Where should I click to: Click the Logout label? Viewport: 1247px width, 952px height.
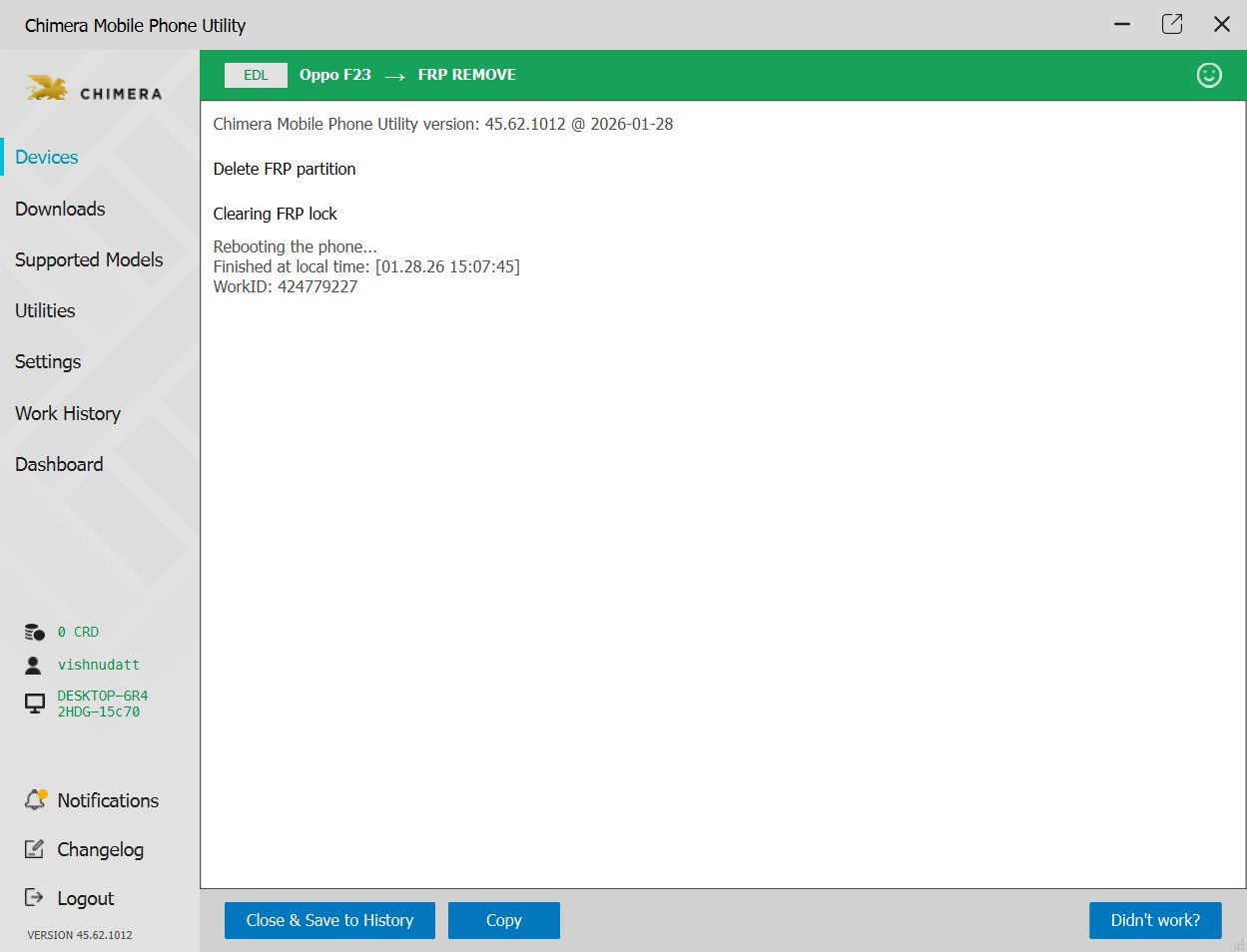coord(86,898)
